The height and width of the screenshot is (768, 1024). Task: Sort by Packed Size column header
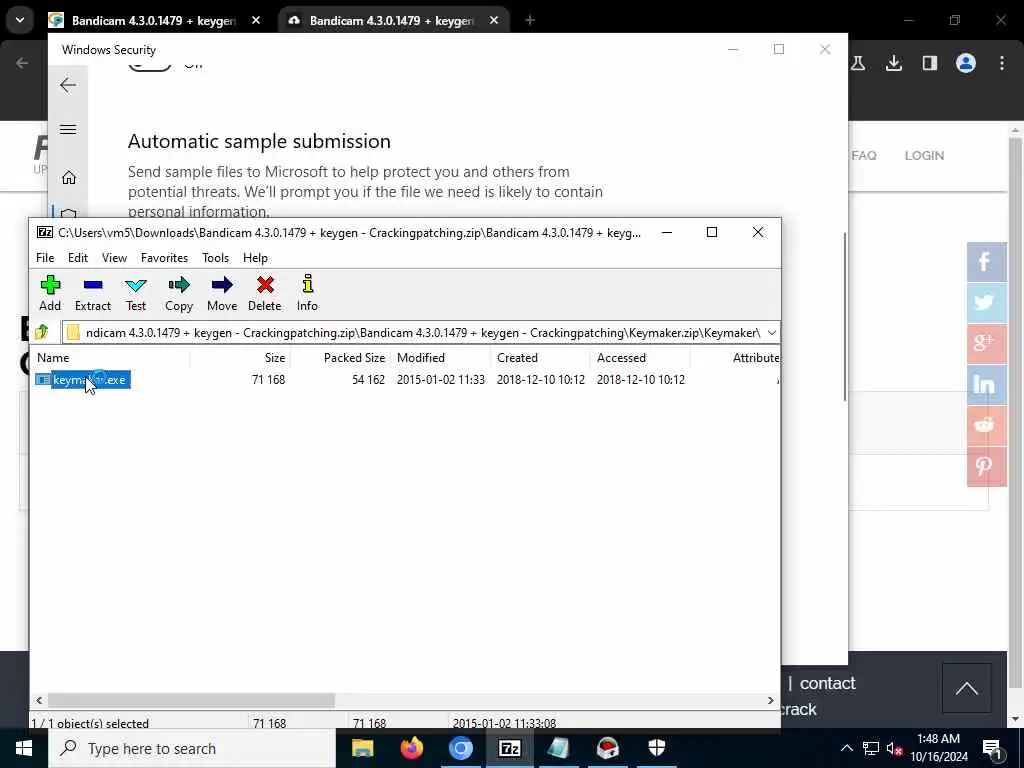[x=340, y=358]
